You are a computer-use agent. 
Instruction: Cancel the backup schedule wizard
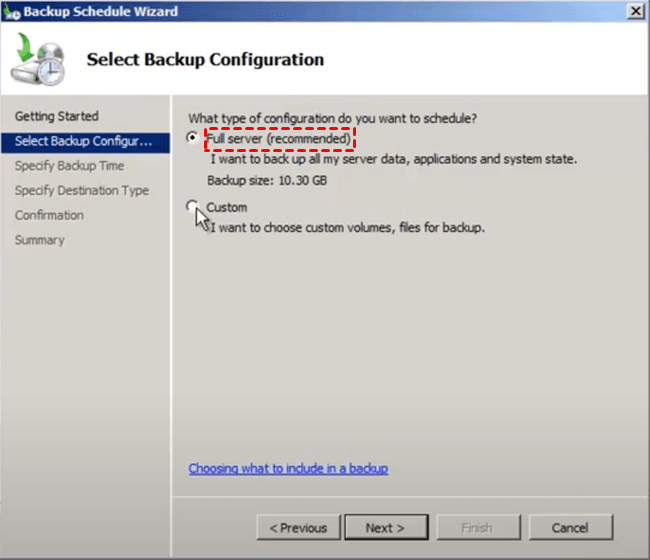coord(570,527)
